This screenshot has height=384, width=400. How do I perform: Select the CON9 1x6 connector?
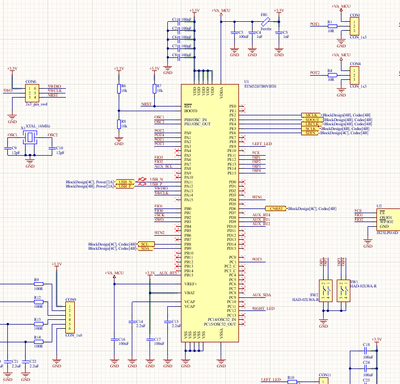point(70,317)
